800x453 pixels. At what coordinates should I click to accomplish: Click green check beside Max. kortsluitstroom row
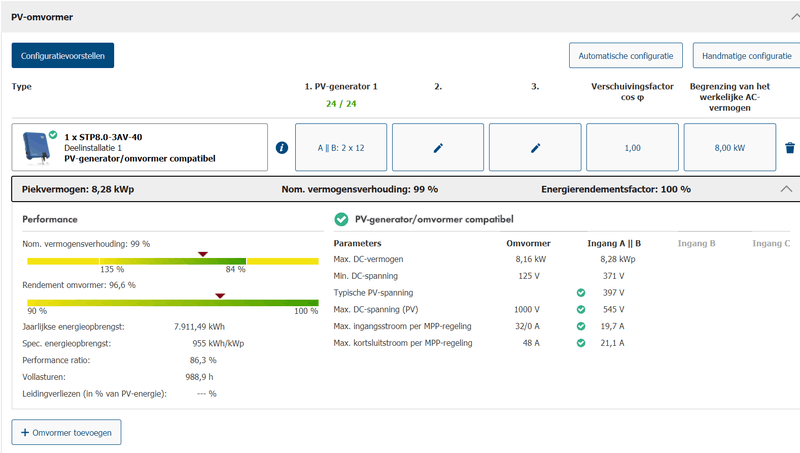coord(580,343)
